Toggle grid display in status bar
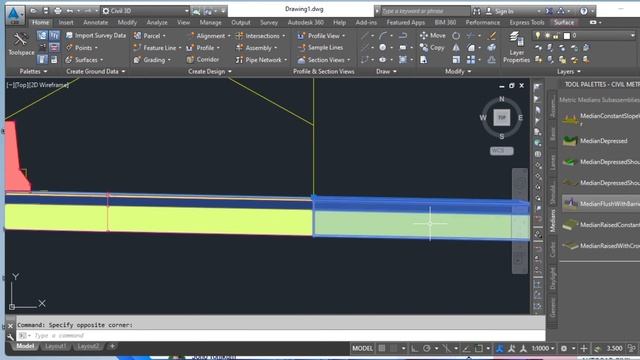Image resolution: width=640 pixels, height=360 pixels. [382, 348]
